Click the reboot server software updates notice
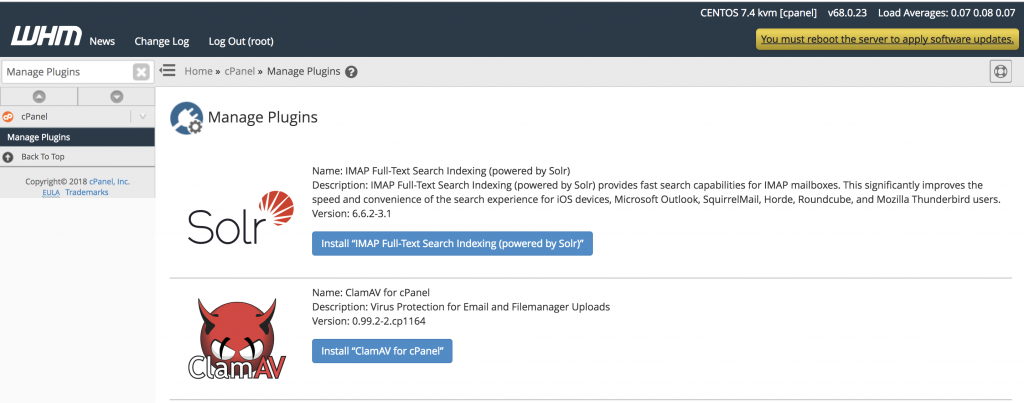Viewport: 1024px width, 403px height. pyautogui.click(x=887, y=39)
